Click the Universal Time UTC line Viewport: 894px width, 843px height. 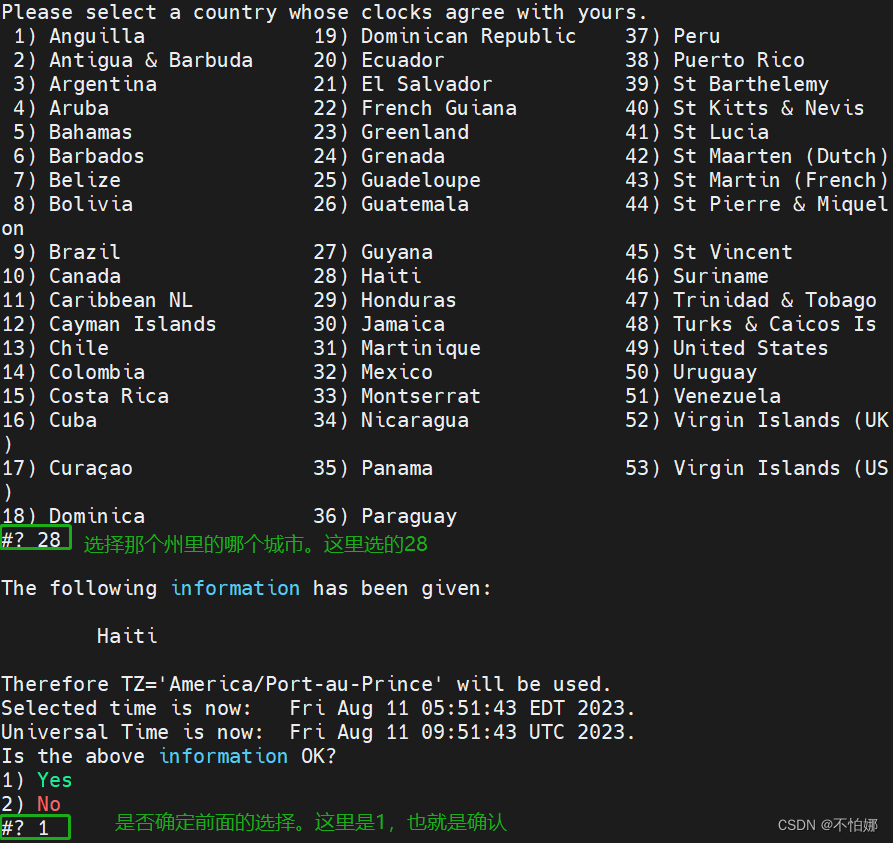point(300,731)
